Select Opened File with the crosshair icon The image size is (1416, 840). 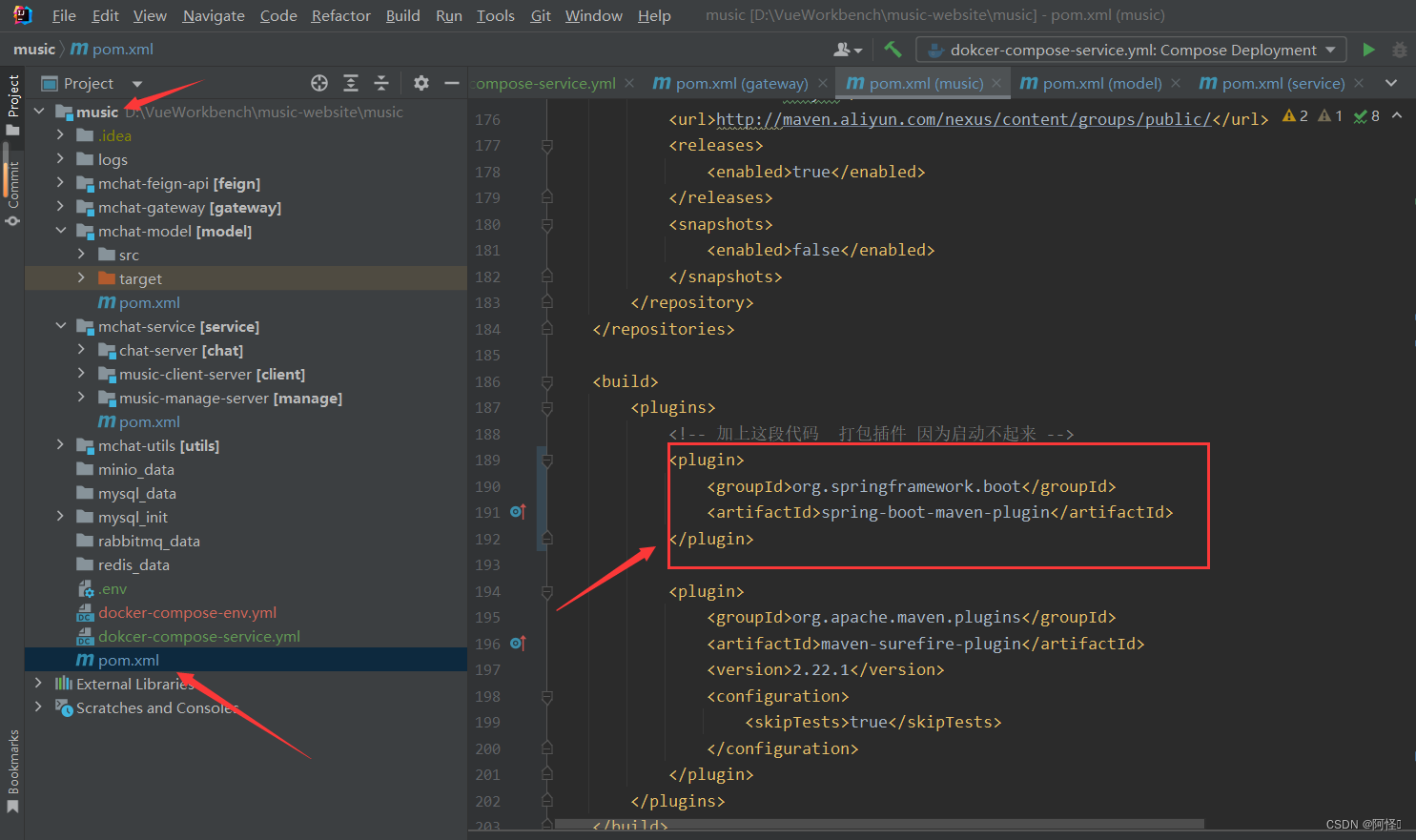(319, 83)
